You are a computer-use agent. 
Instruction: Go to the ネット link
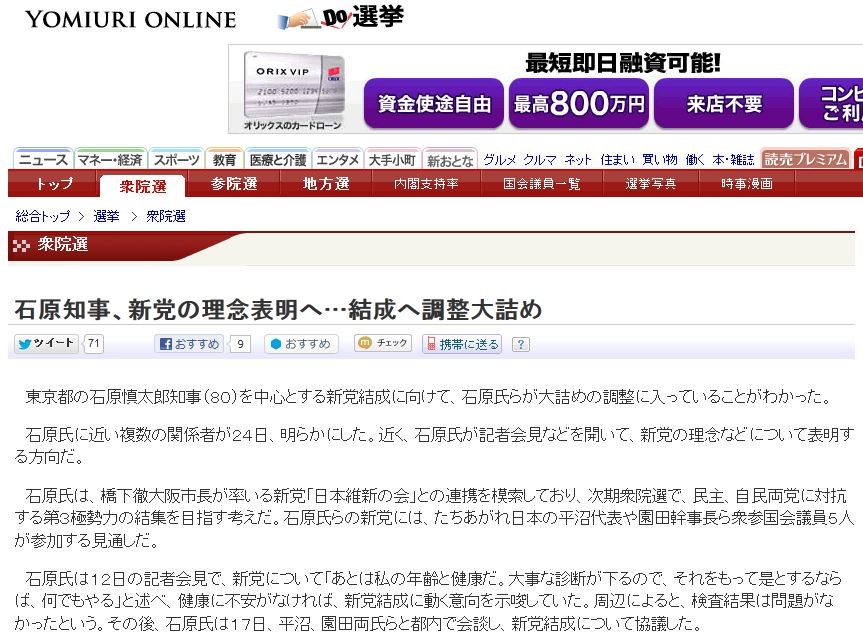pyautogui.click(x=578, y=160)
